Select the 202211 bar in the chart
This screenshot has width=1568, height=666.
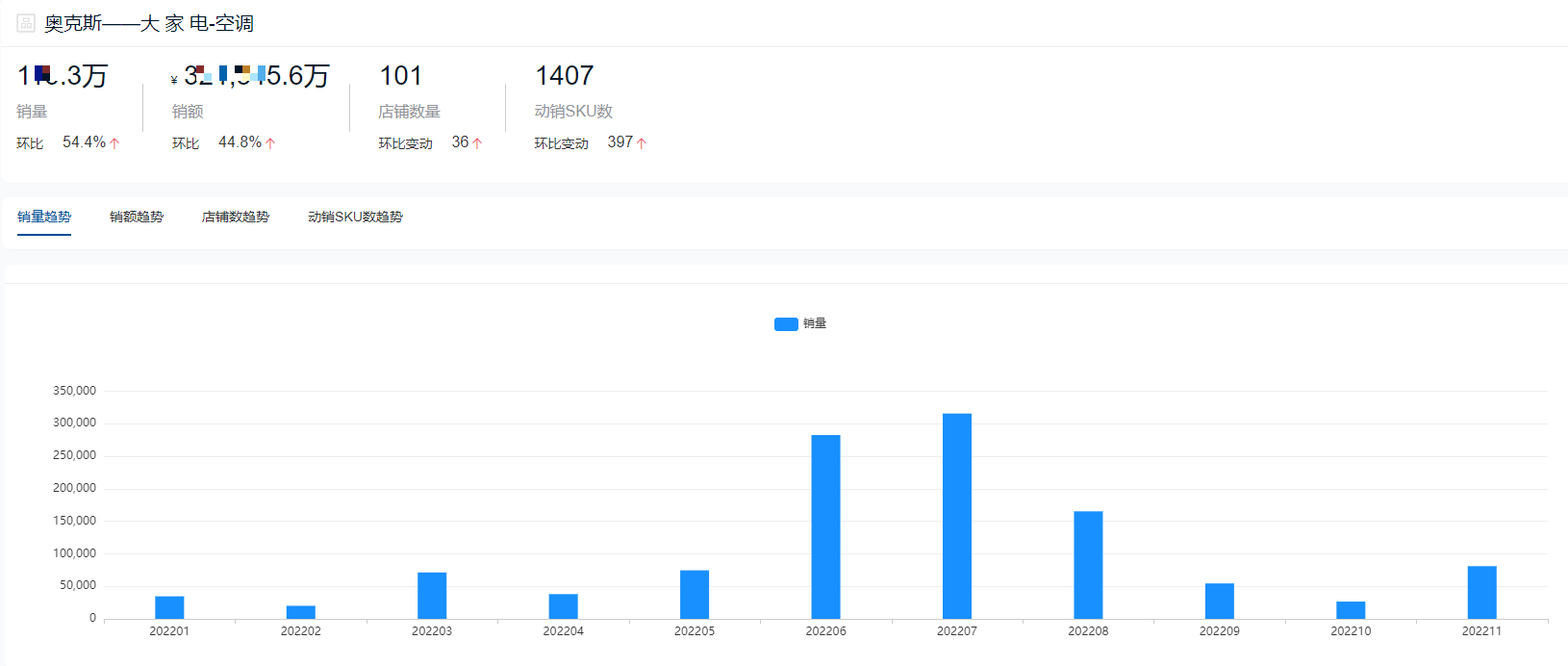click(x=1481, y=592)
